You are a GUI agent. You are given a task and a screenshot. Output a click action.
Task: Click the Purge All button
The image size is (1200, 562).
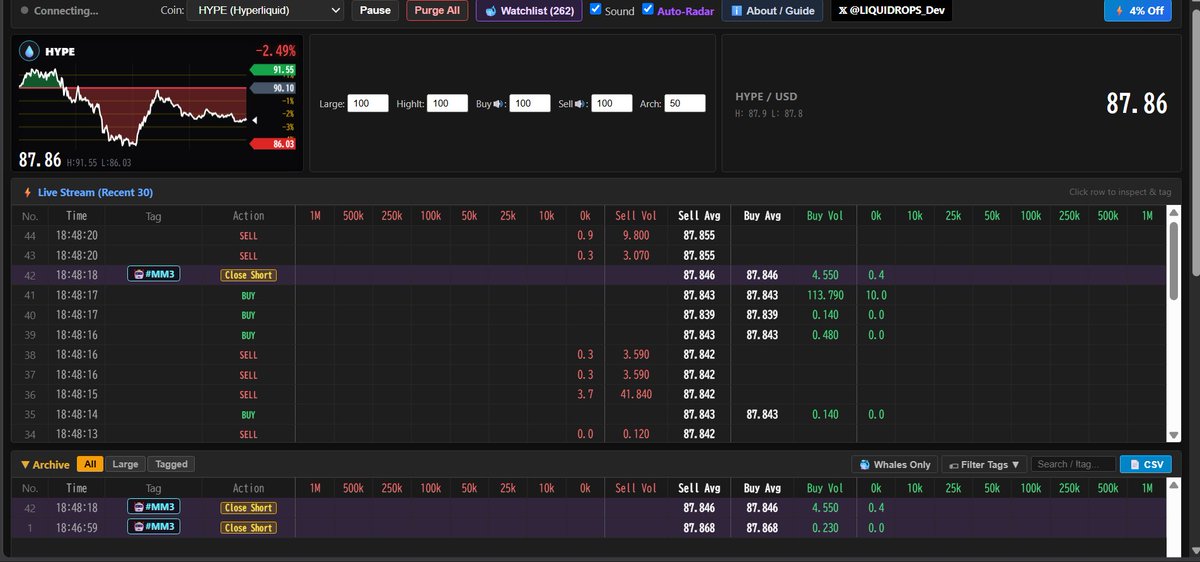(437, 11)
